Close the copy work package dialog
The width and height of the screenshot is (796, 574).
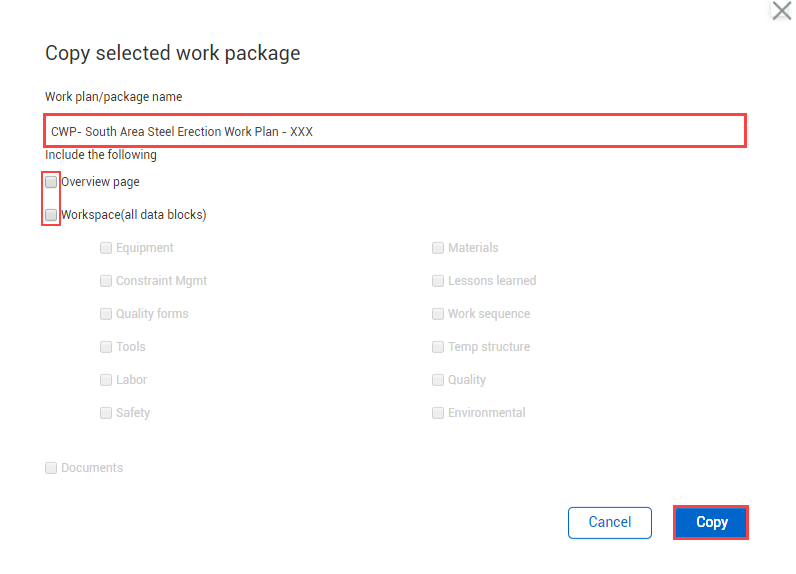(x=781, y=10)
